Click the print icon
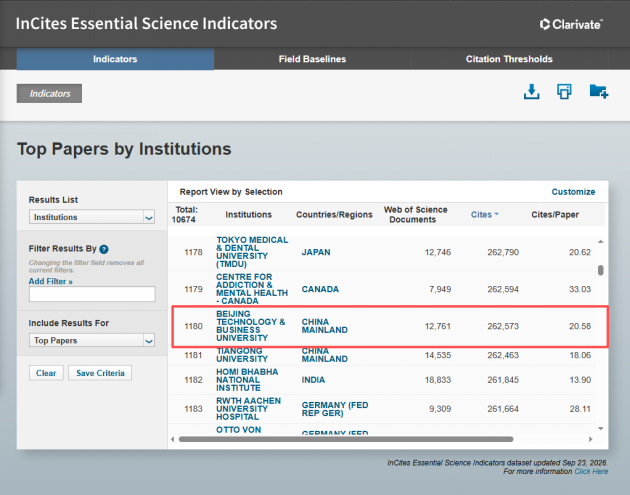The image size is (630, 495). [x=564, y=92]
